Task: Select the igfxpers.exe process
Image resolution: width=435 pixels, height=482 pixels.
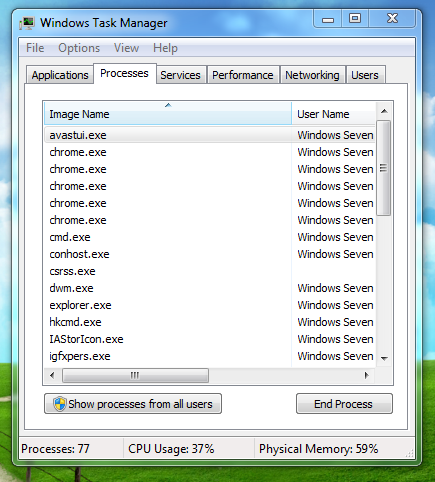Action: pyautogui.click(x=210, y=356)
